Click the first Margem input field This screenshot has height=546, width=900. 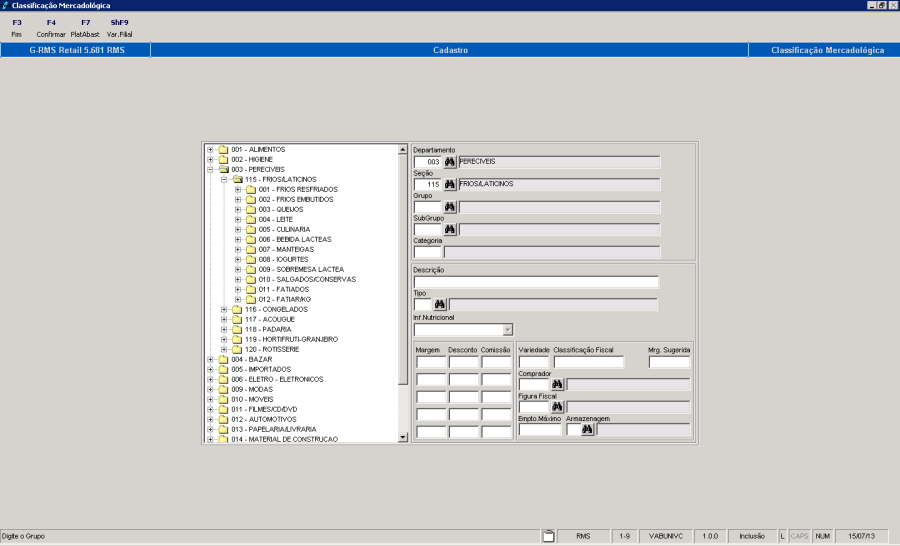(430, 362)
